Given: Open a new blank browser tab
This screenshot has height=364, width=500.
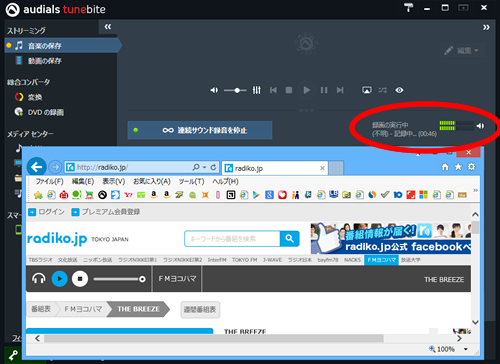Looking at the screenshot, I should point(336,168).
